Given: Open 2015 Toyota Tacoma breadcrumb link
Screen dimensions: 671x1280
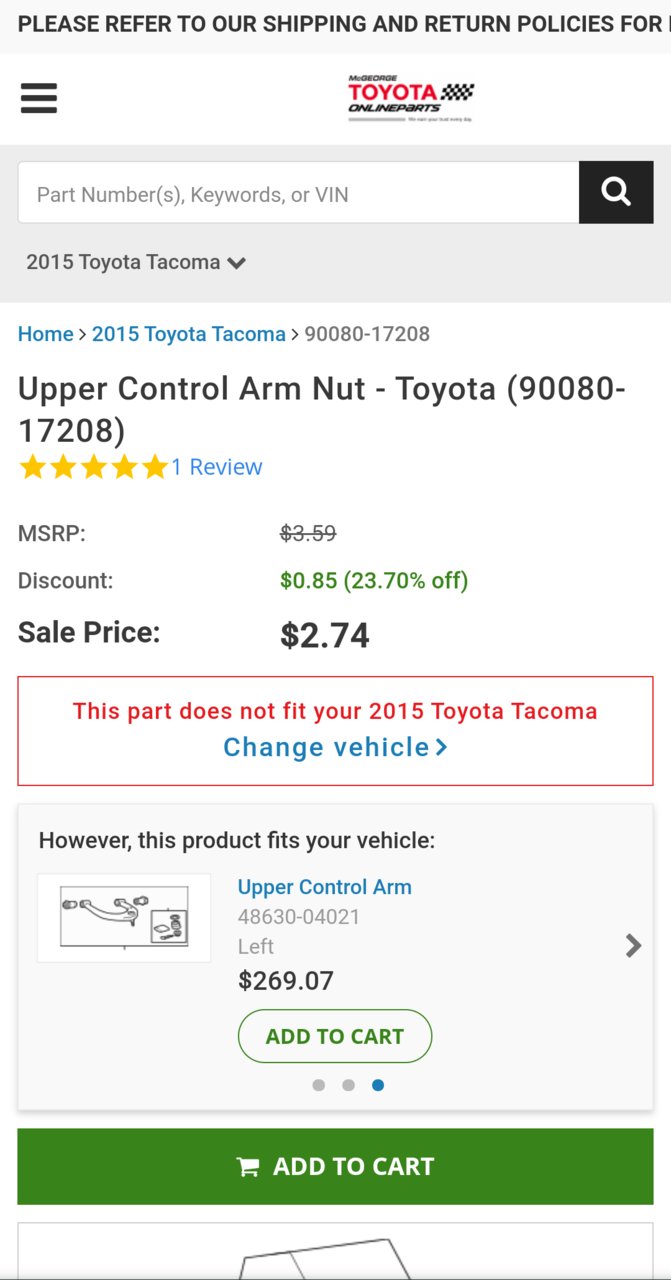Looking at the screenshot, I should point(189,334).
